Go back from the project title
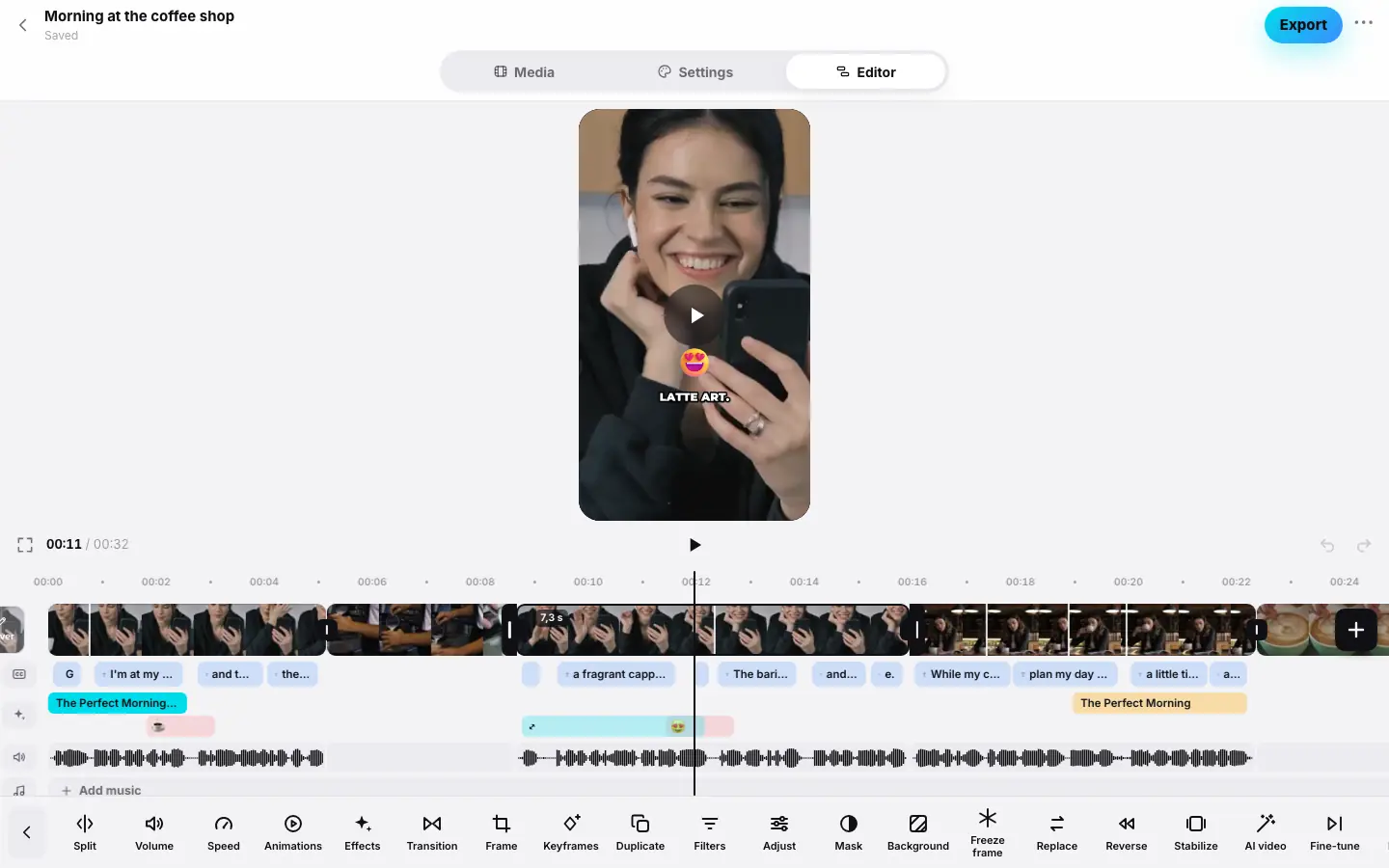This screenshot has height=868, width=1389. coord(23,26)
